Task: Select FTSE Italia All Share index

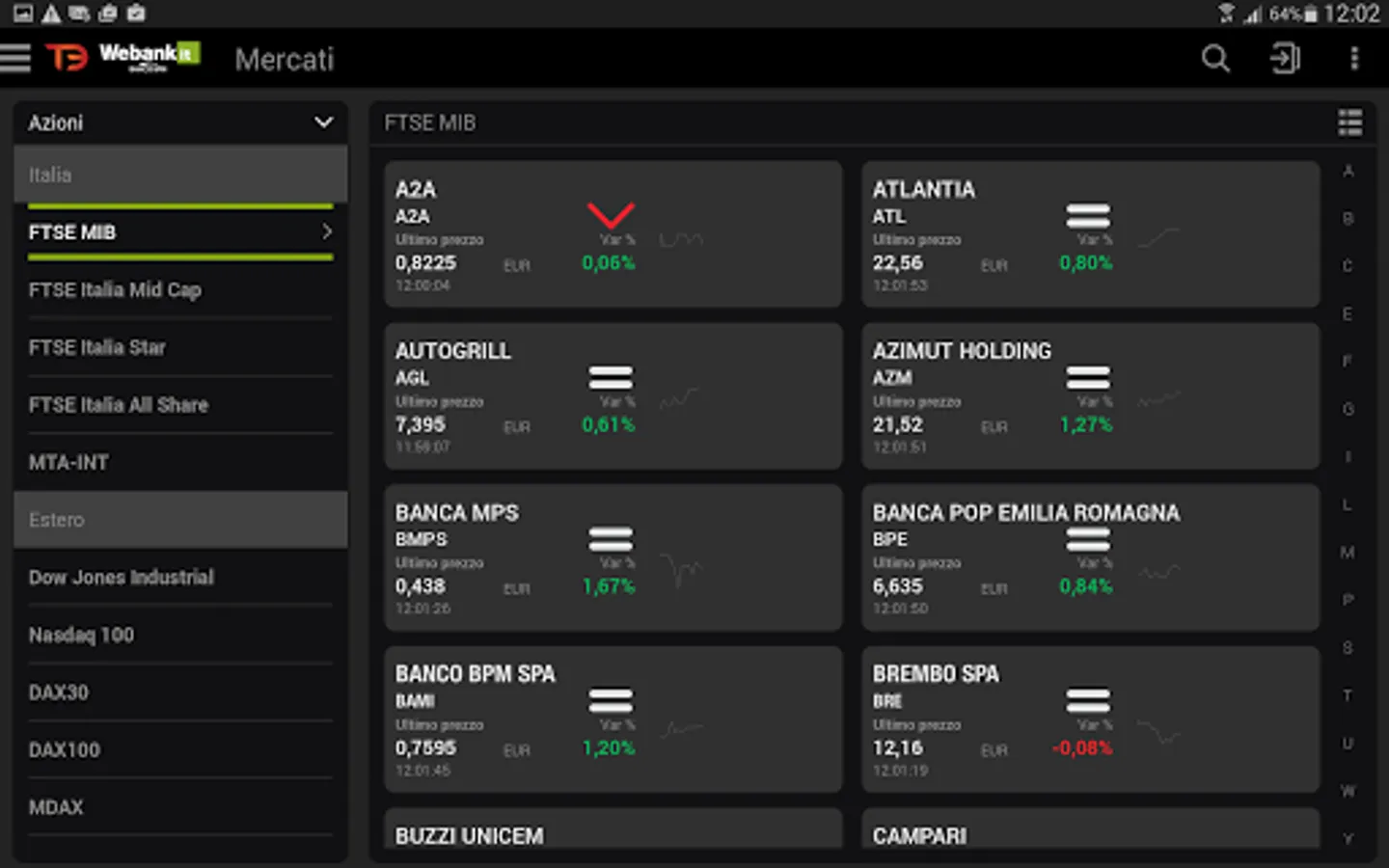Action: [119, 405]
